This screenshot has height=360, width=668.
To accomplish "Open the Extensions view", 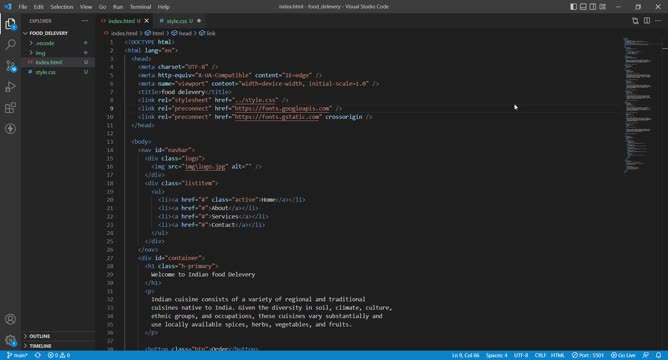I will [10, 107].
